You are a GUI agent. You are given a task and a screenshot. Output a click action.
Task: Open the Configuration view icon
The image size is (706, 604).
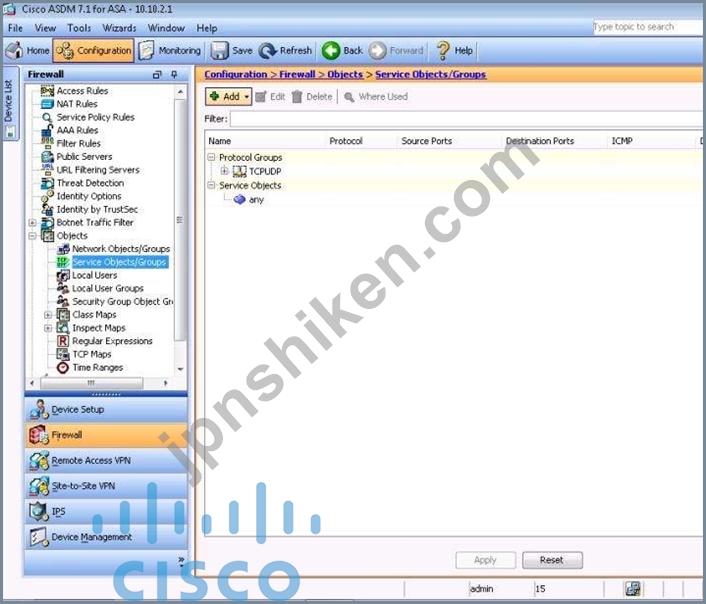pyautogui.click(x=65, y=50)
